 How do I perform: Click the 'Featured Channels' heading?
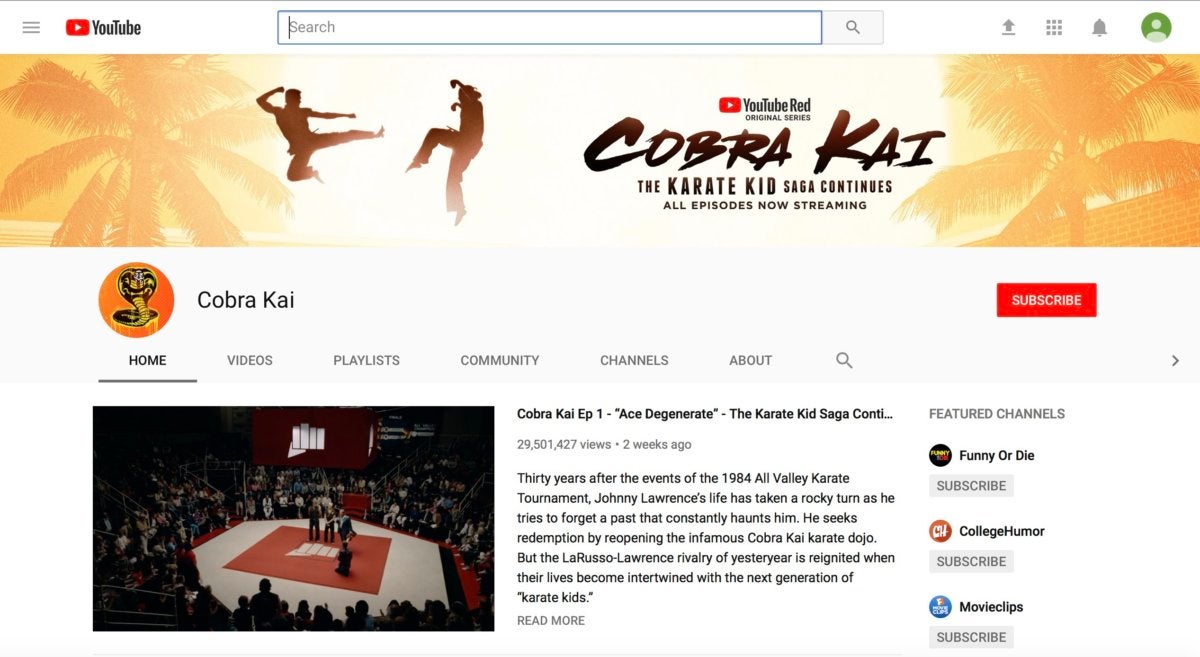pyautogui.click(x=997, y=414)
